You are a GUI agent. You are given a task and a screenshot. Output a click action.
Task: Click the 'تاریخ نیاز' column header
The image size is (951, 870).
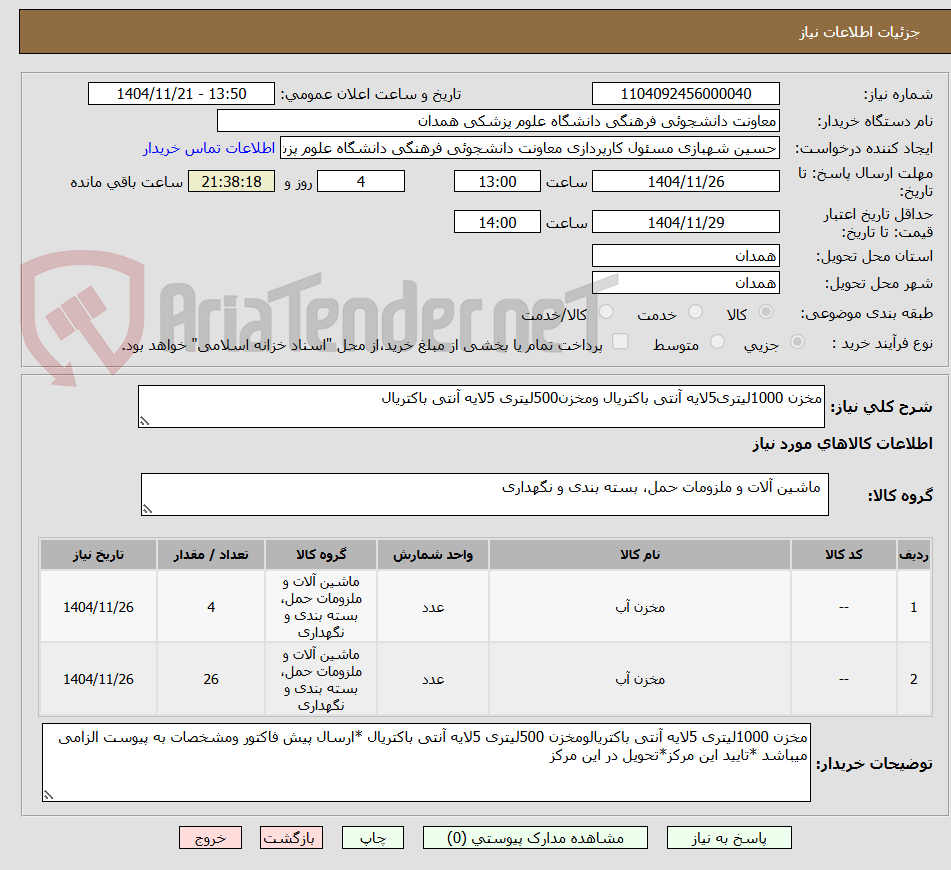(98, 555)
